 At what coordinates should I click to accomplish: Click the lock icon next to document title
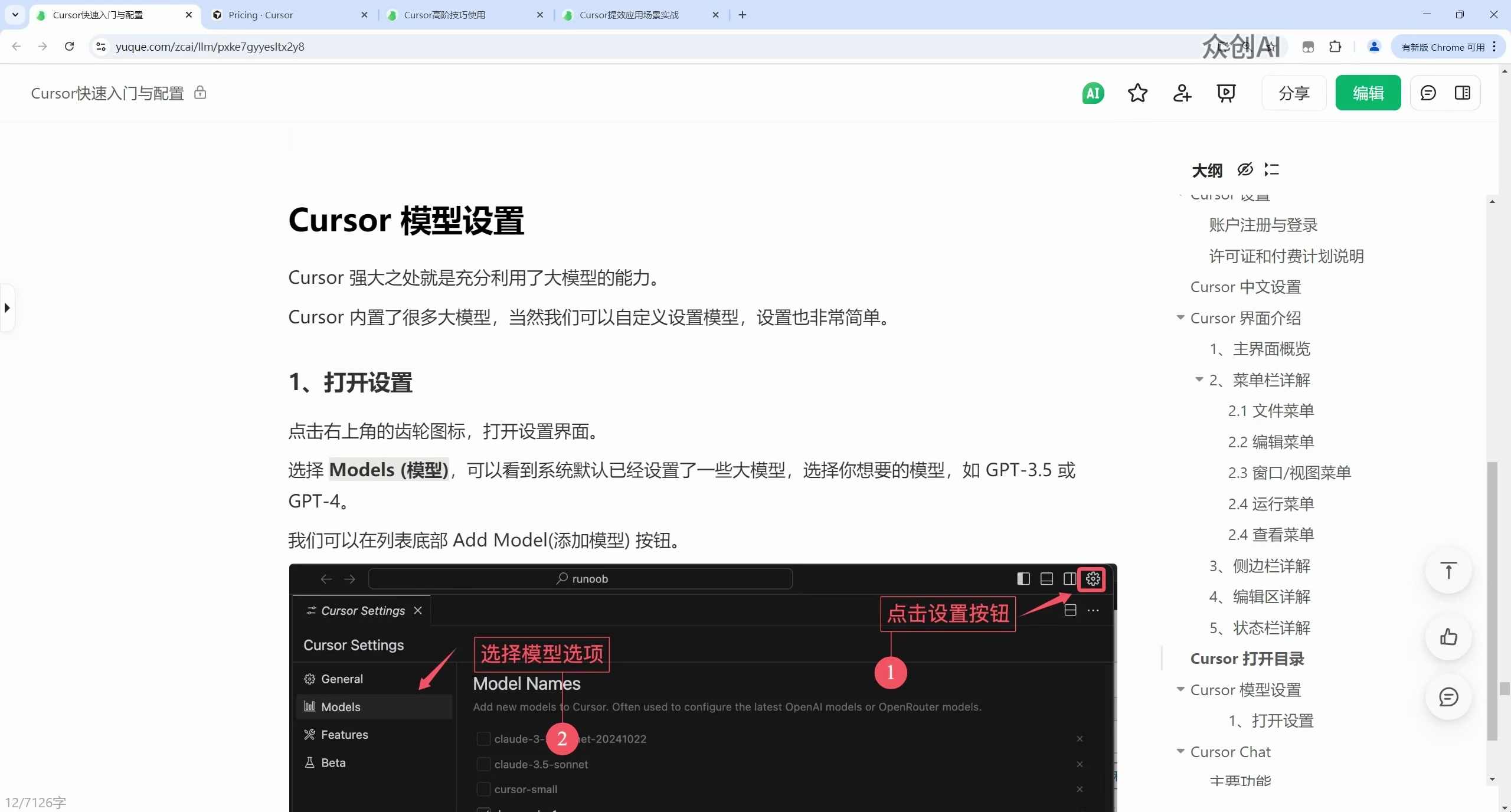[200, 93]
